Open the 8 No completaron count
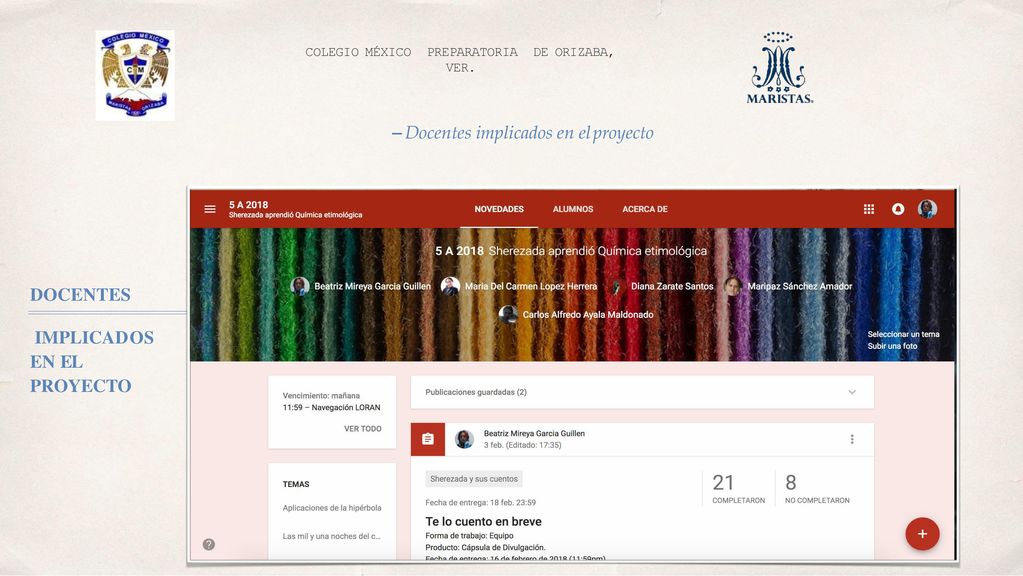Viewport: 1023px width, 576px height. pyautogui.click(x=817, y=489)
